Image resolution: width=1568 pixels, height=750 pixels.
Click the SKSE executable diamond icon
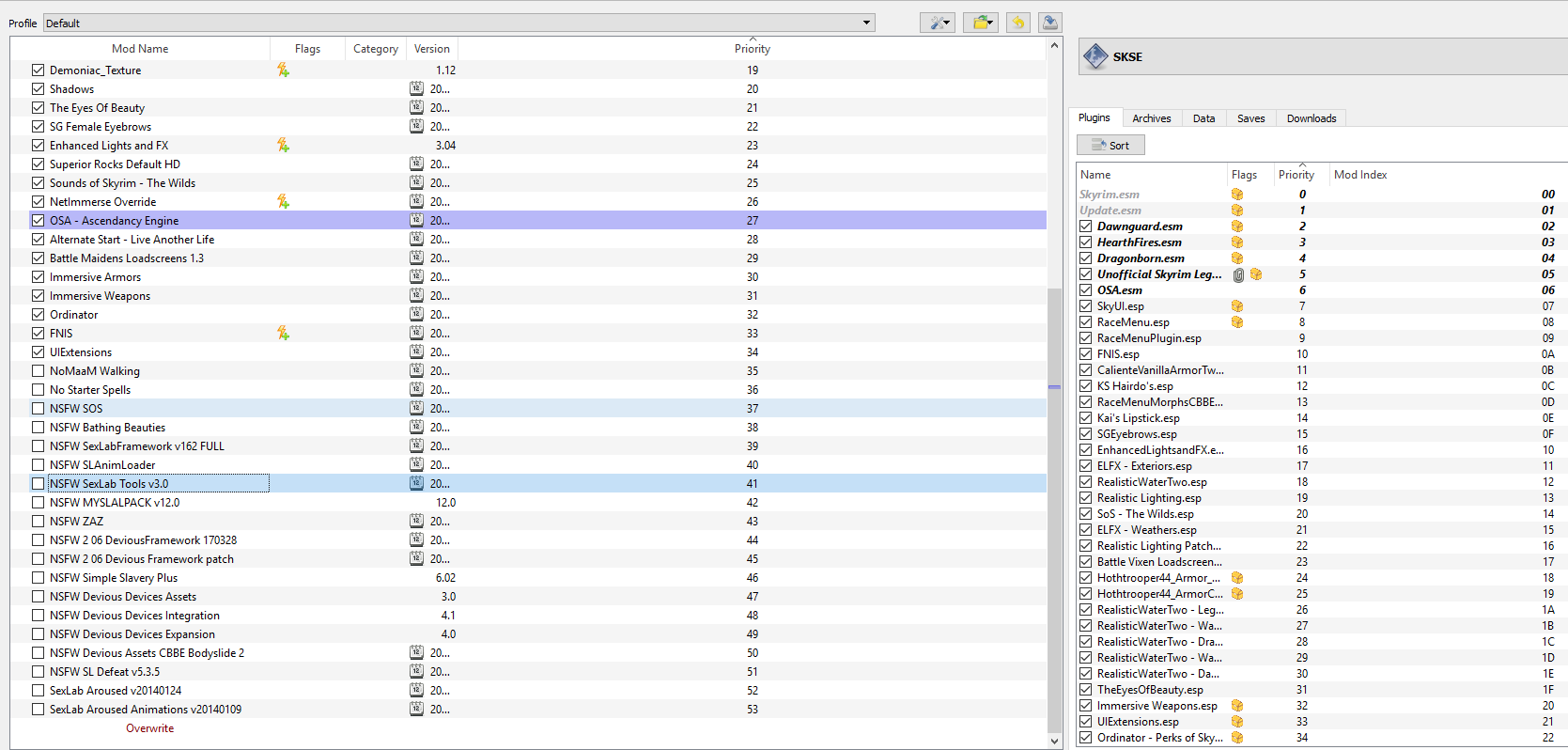tap(1095, 56)
